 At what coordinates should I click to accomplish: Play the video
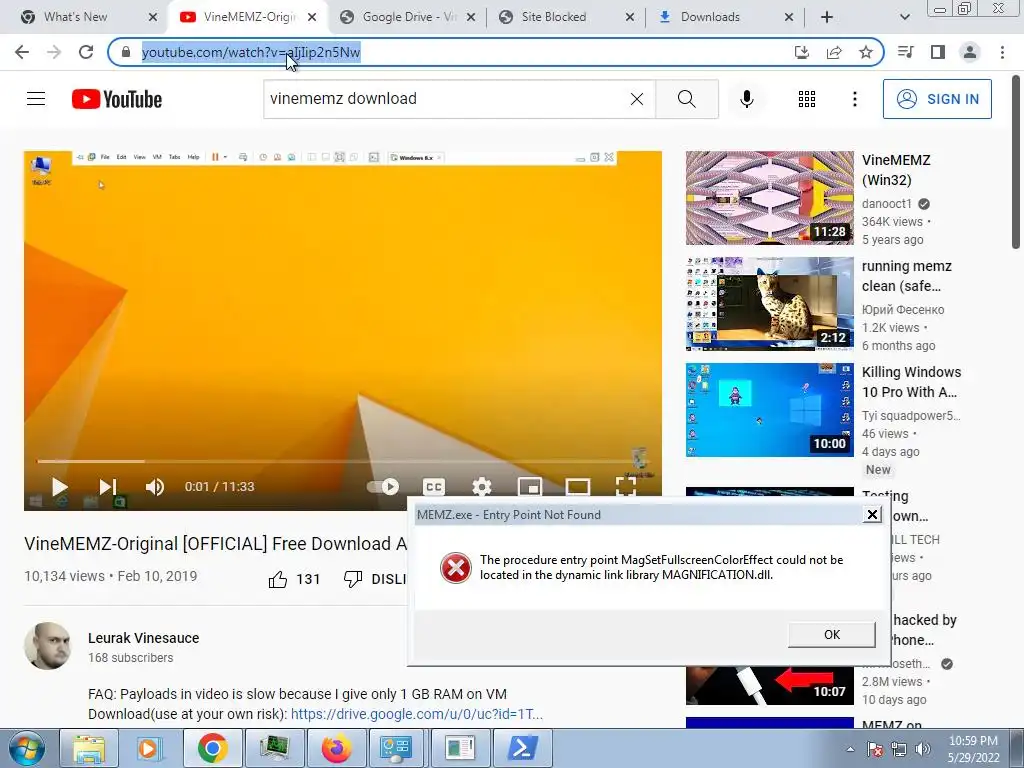point(59,487)
